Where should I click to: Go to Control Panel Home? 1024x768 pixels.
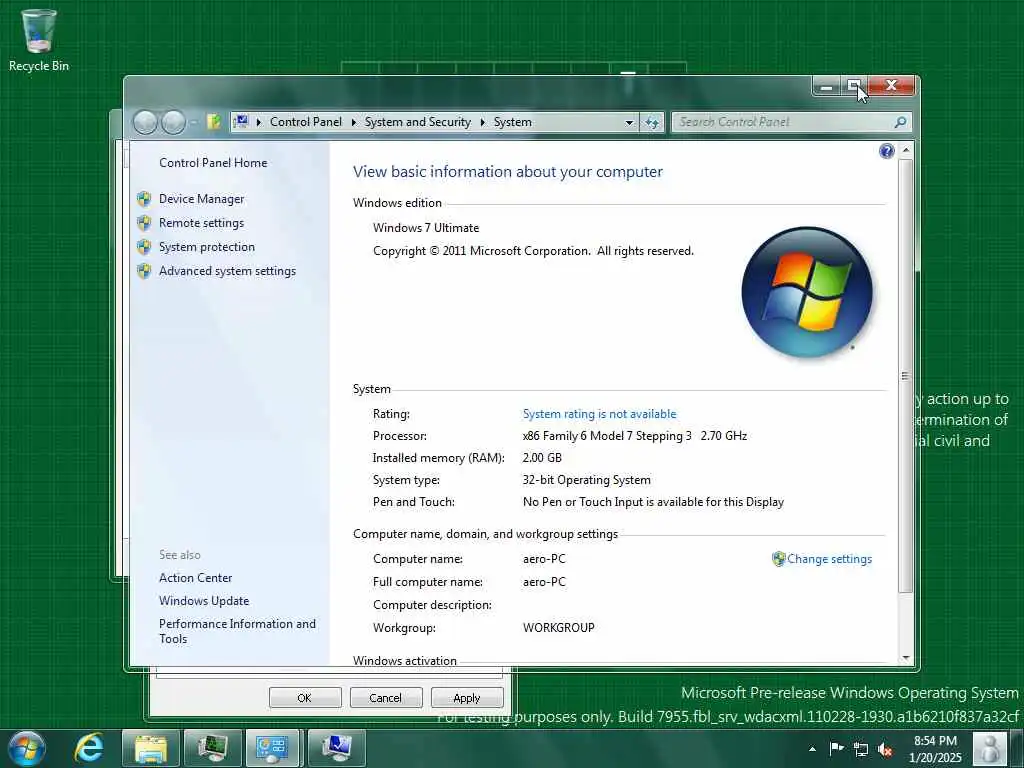click(213, 163)
